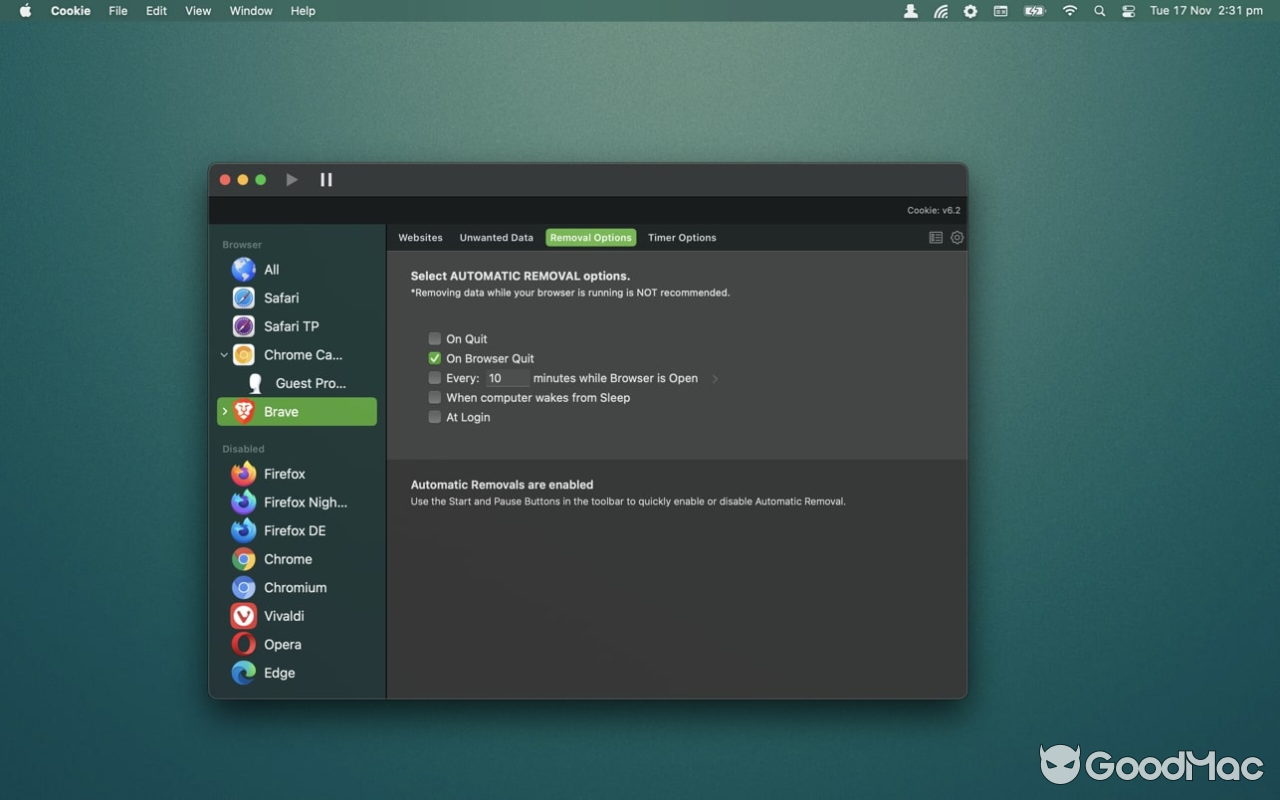Screen dimensions: 1280x800
Task: Enable the On Quit checkbox
Action: click(435, 339)
